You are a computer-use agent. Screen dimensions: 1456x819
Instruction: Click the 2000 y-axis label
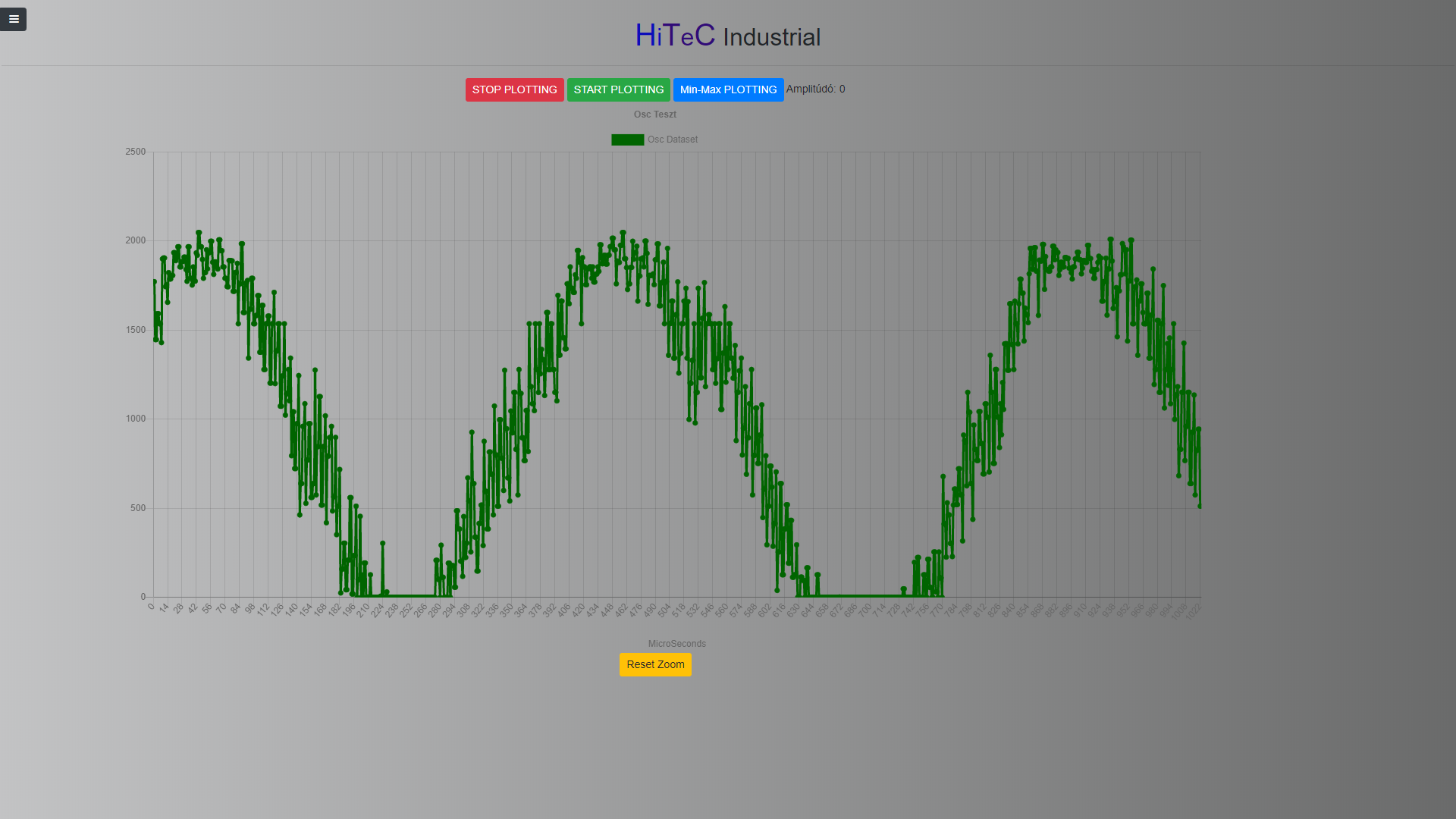click(136, 240)
